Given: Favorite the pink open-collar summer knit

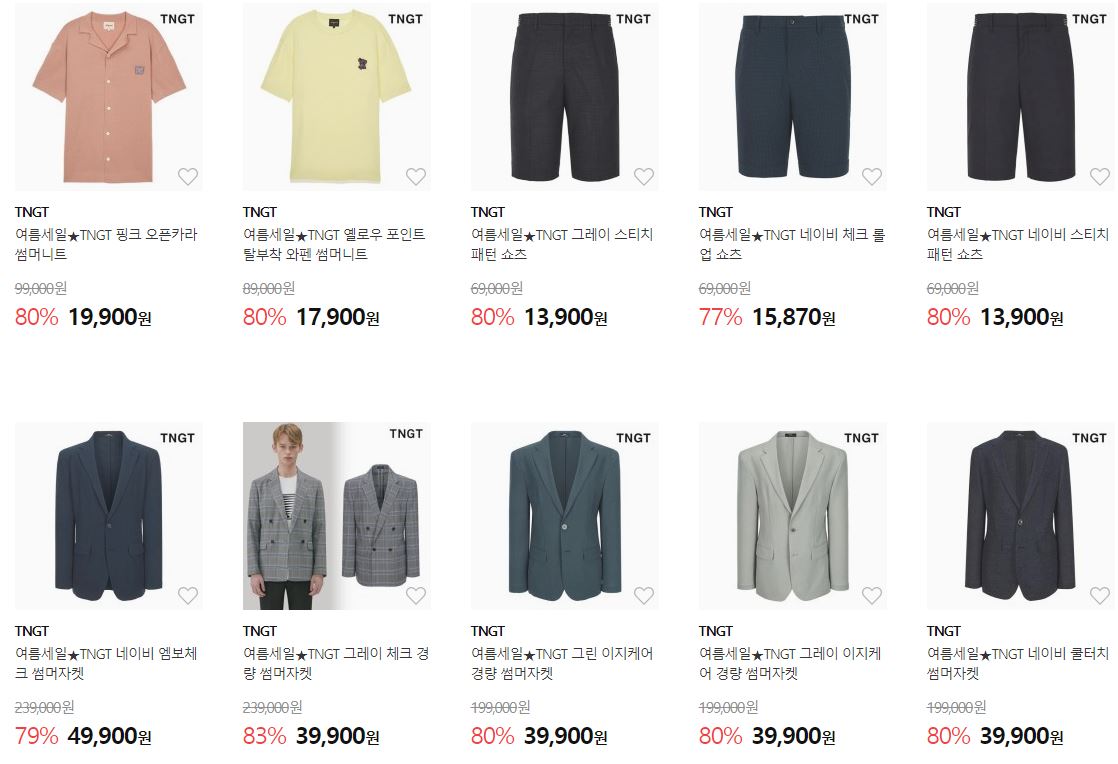Looking at the screenshot, I should tap(188, 176).
